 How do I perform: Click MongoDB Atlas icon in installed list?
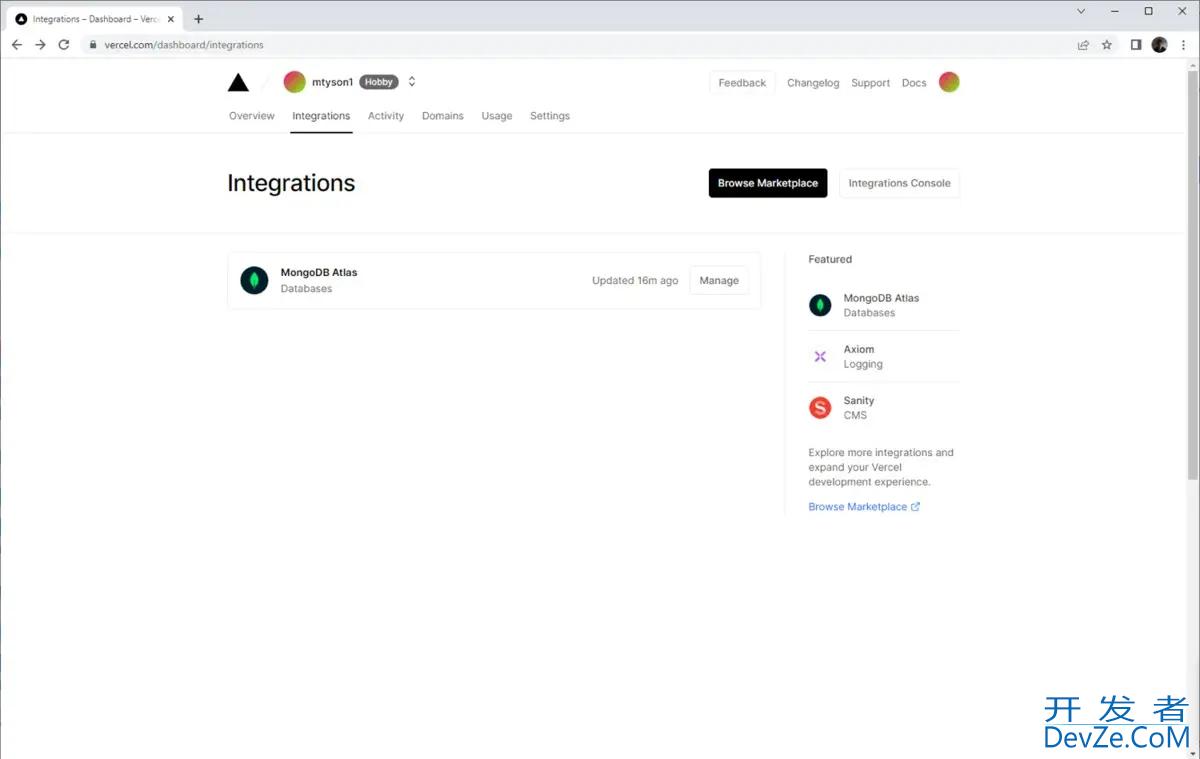tap(254, 280)
